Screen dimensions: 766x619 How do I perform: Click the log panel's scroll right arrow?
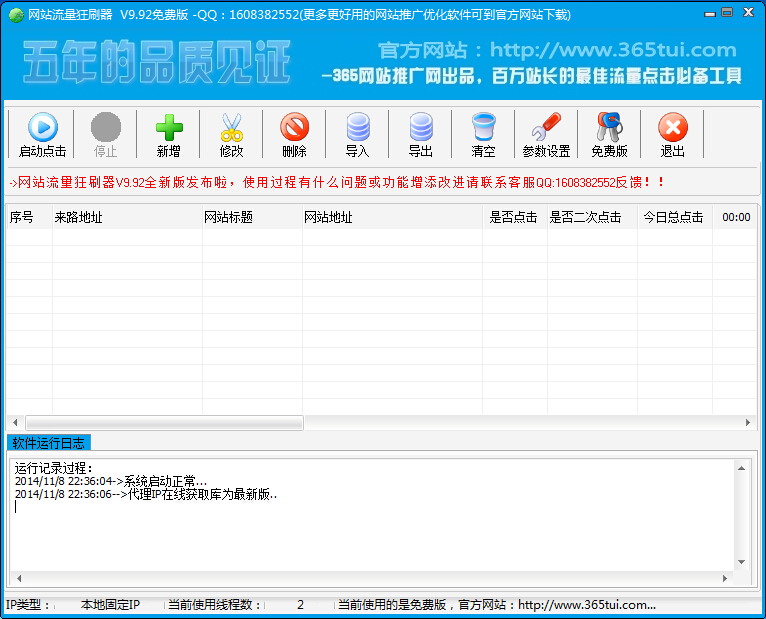coord(725,578)
